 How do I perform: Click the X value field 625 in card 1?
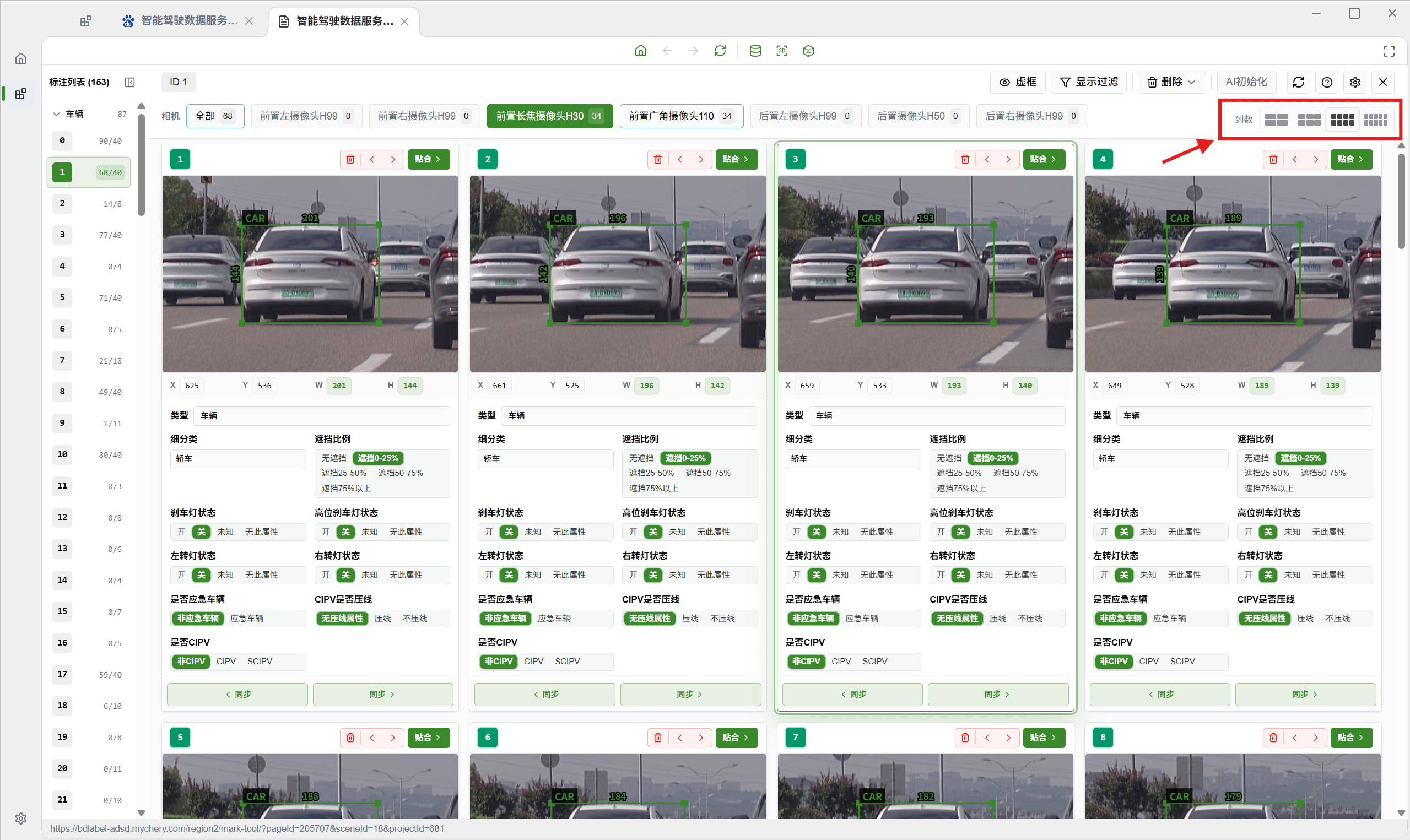coord(192,386)
